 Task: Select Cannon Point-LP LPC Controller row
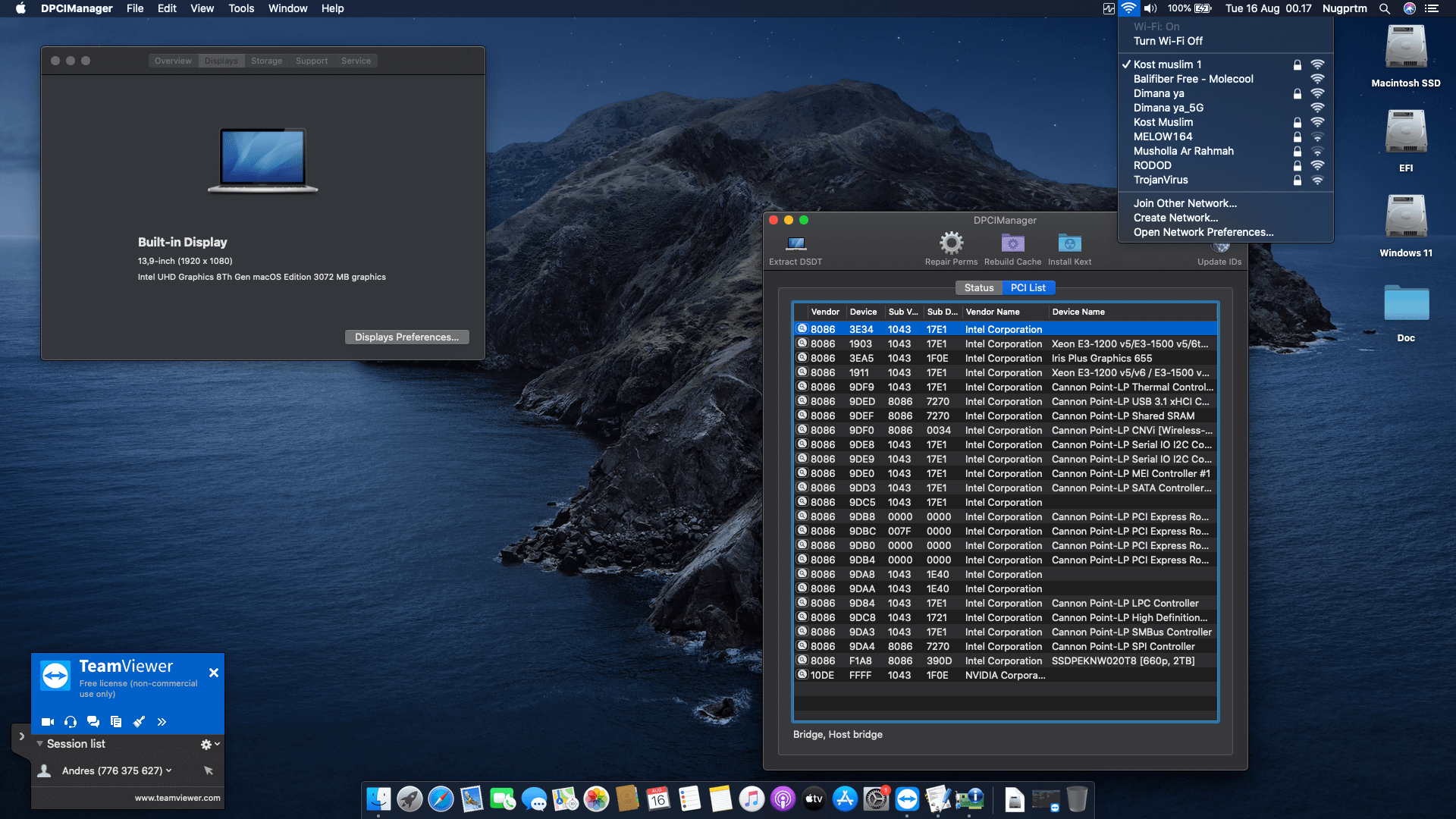click(1006, 603)
